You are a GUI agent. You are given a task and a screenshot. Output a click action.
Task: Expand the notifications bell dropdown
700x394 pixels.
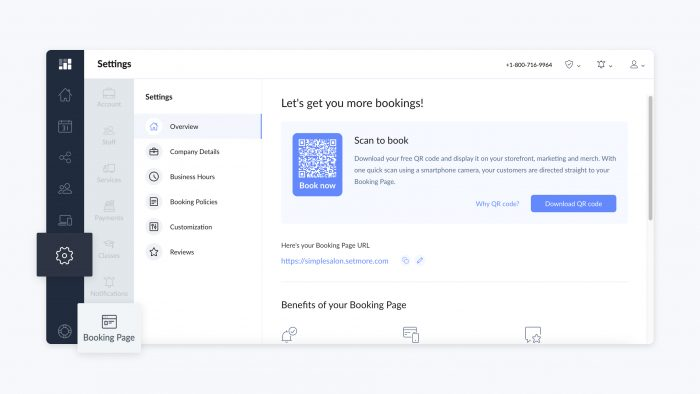[604, 65]
